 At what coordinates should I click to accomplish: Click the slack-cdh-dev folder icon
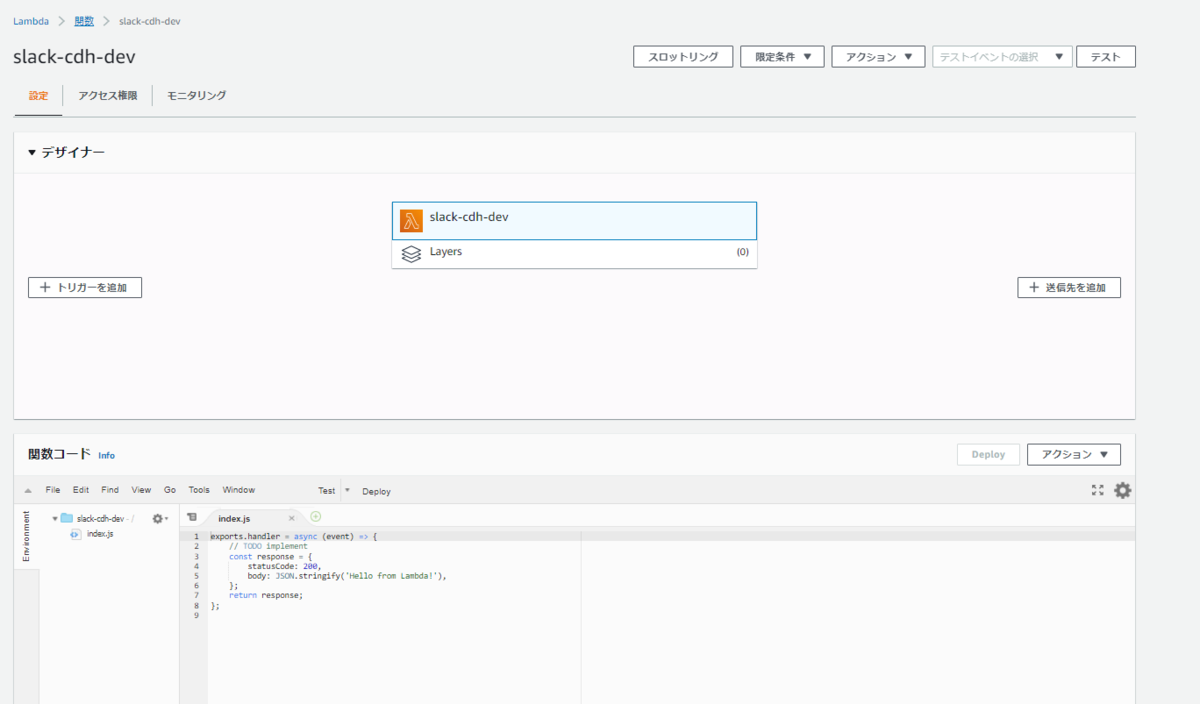pos(67,519)
